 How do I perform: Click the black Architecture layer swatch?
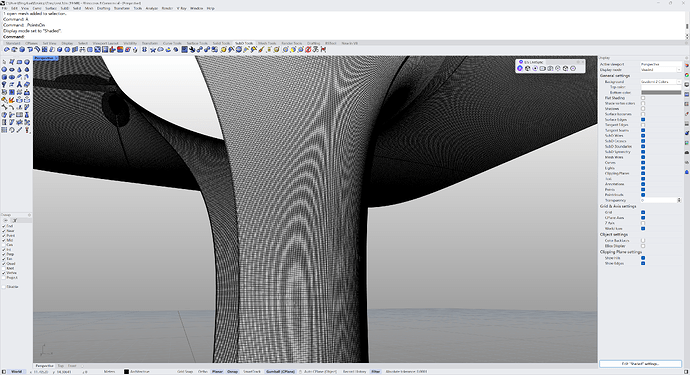pos(126,371)
